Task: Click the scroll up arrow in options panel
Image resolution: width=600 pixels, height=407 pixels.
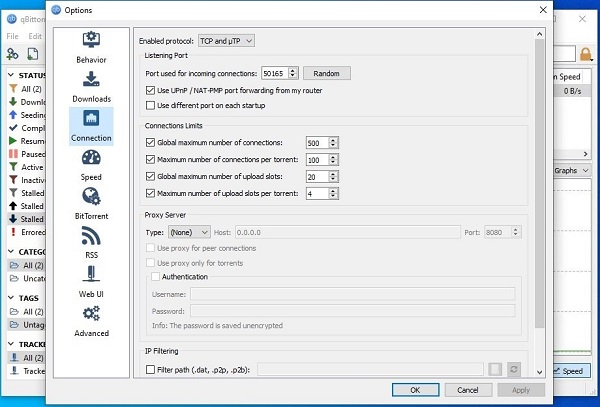Action: click(540, 34)
